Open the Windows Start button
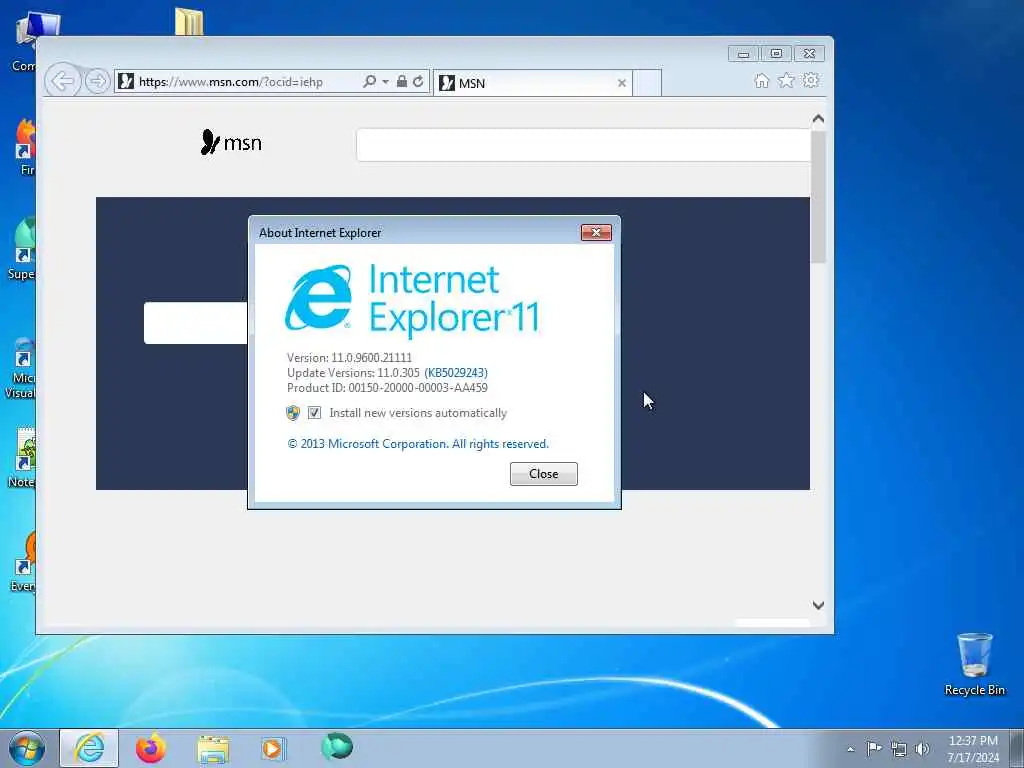Image resolution: width=1024 pixels, height=768 pixels. click(27, 748)
